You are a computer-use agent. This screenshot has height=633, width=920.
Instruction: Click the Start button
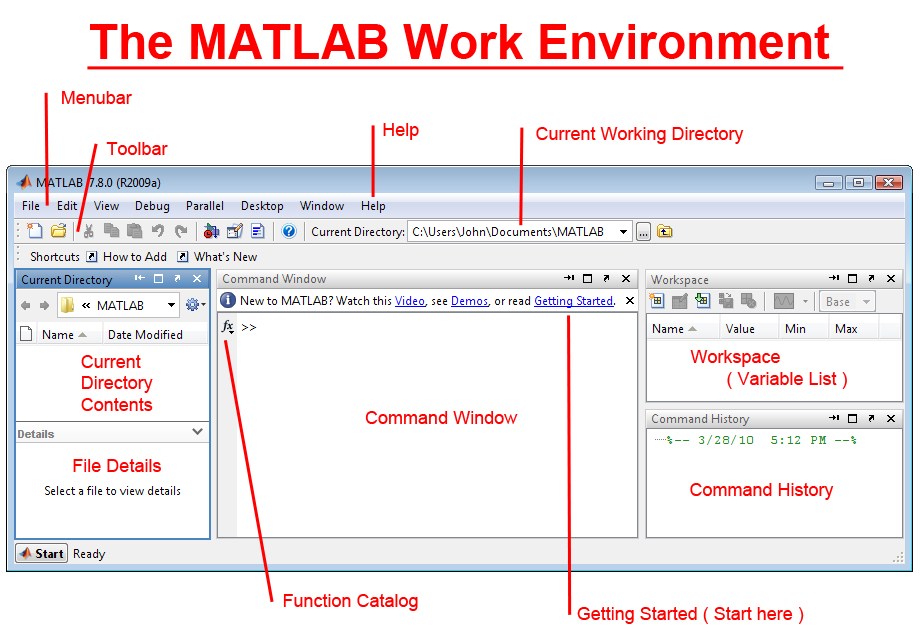point(41,553)
